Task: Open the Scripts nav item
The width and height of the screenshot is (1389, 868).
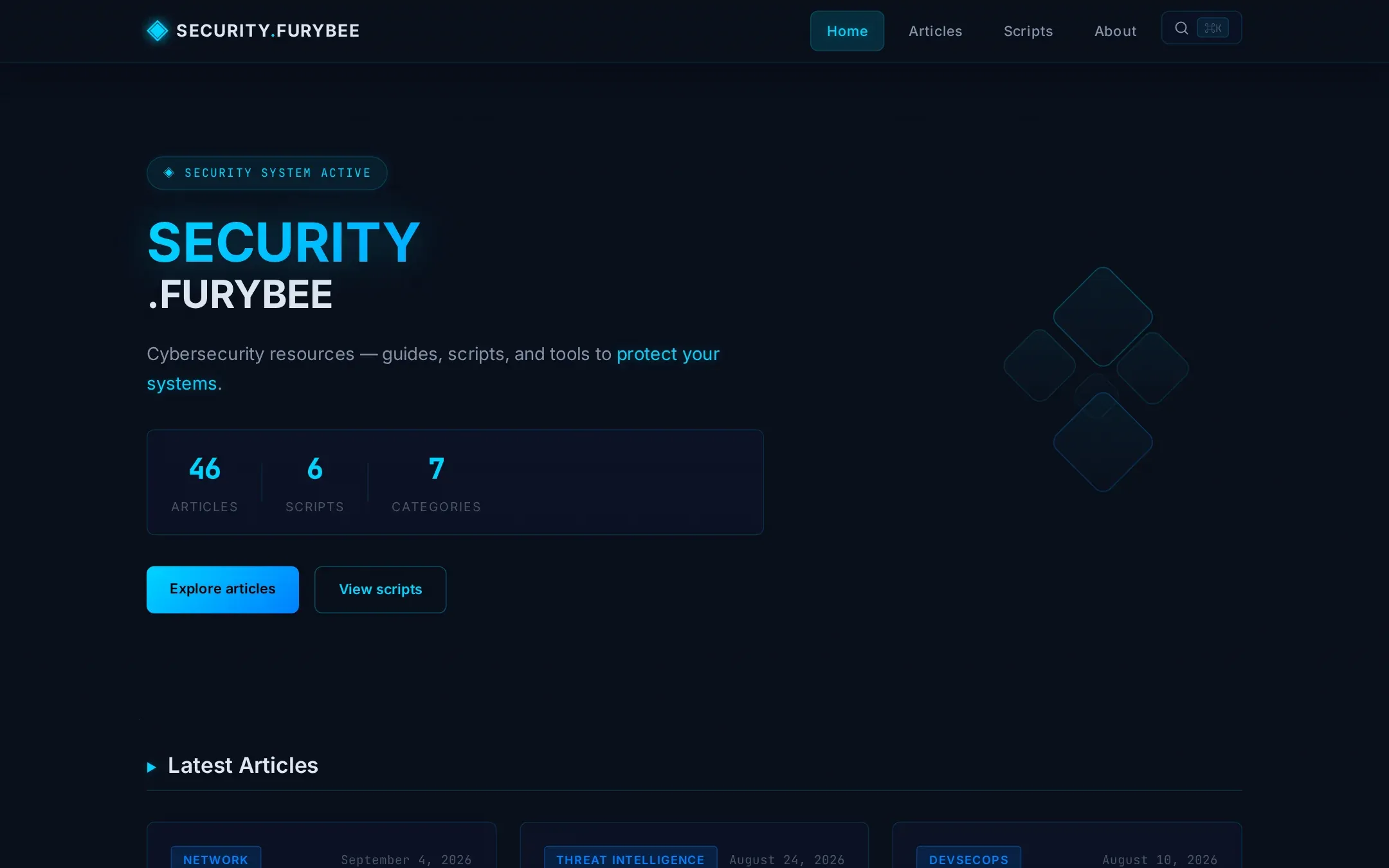Action: pos(1028,31)
